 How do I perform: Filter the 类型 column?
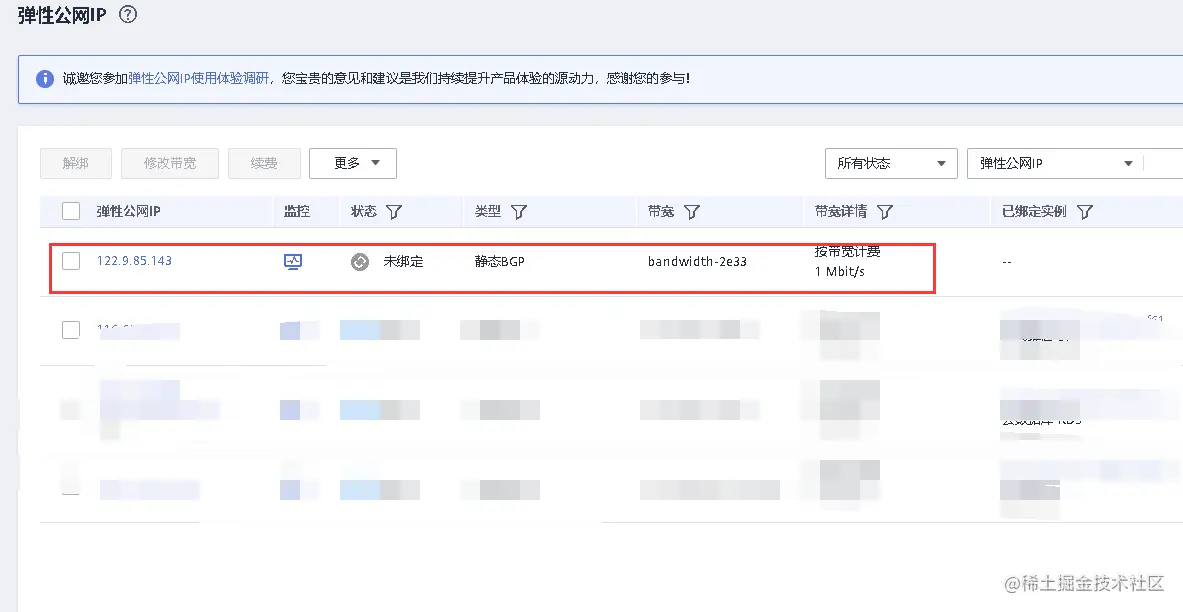[x=519, y=212]
